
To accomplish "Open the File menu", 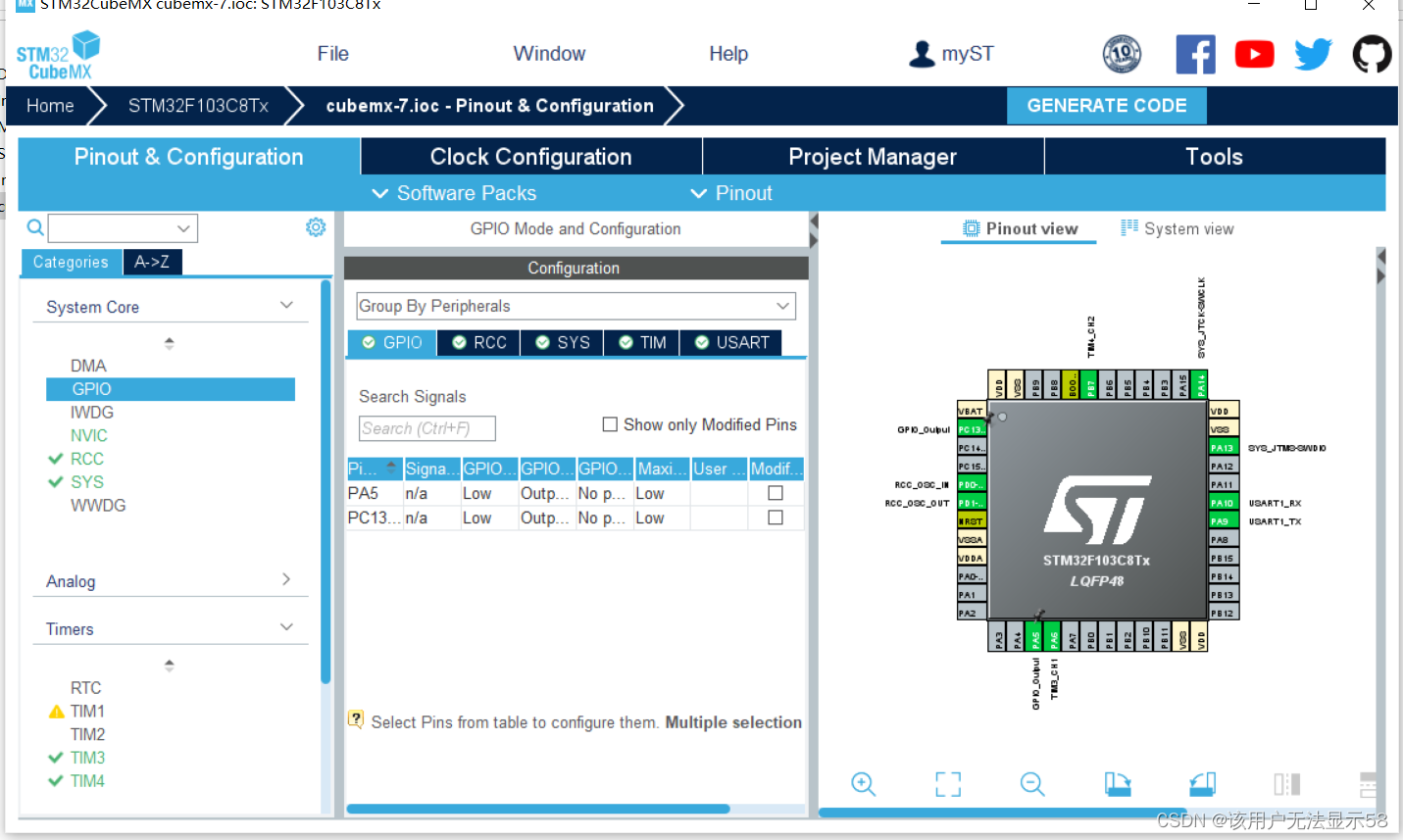I will coord(332,54).
